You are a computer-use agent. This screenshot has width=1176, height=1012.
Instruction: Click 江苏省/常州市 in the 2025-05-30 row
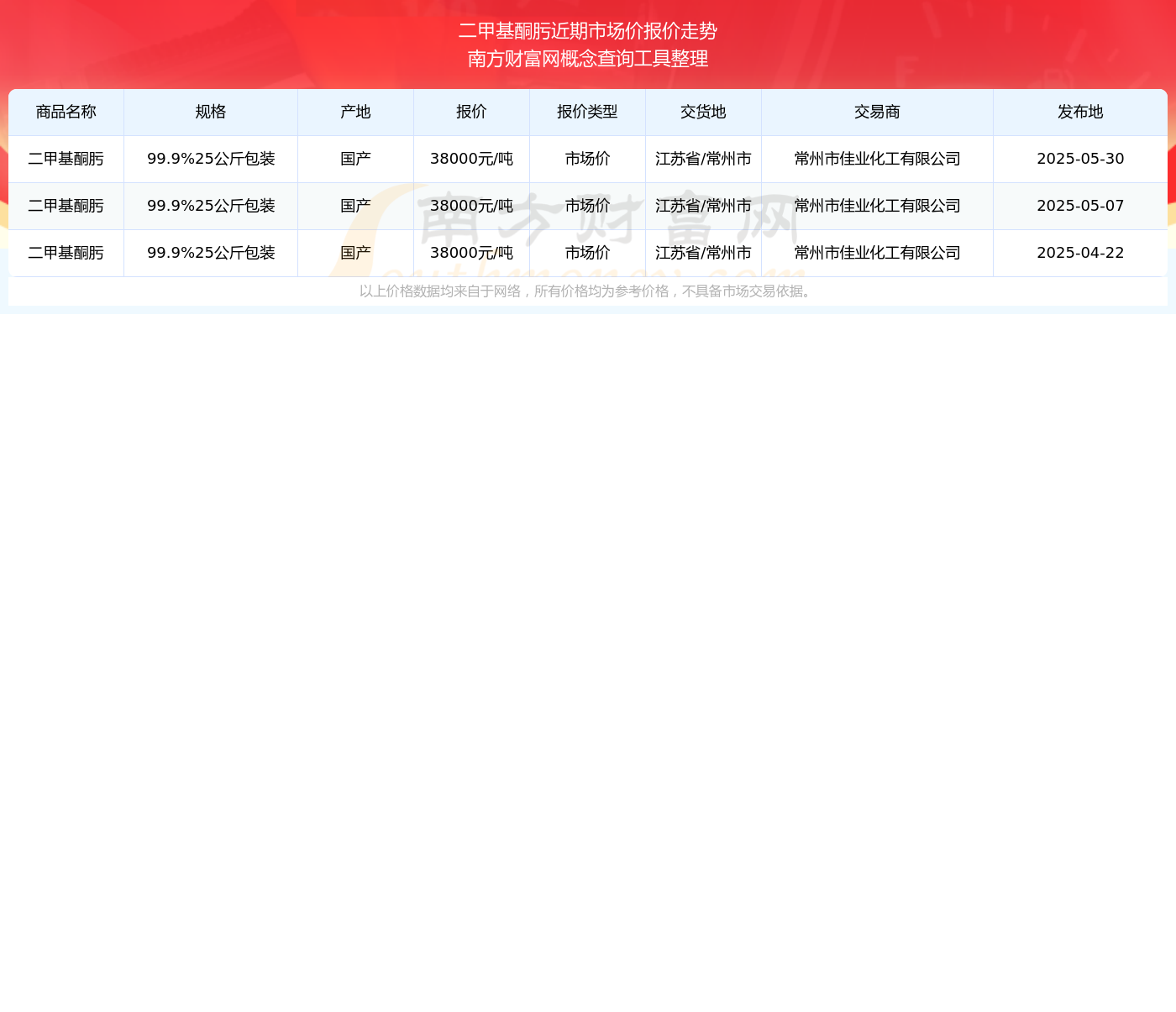coord(703,159)
